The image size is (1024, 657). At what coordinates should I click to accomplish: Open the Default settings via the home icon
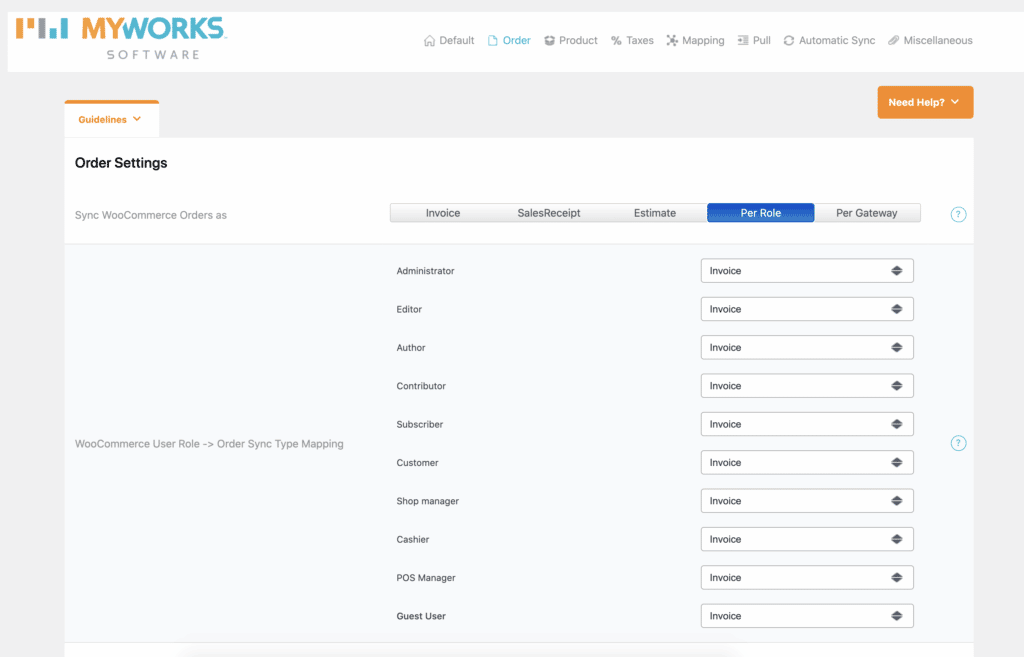pyautogui.click(x=430, y=40)
